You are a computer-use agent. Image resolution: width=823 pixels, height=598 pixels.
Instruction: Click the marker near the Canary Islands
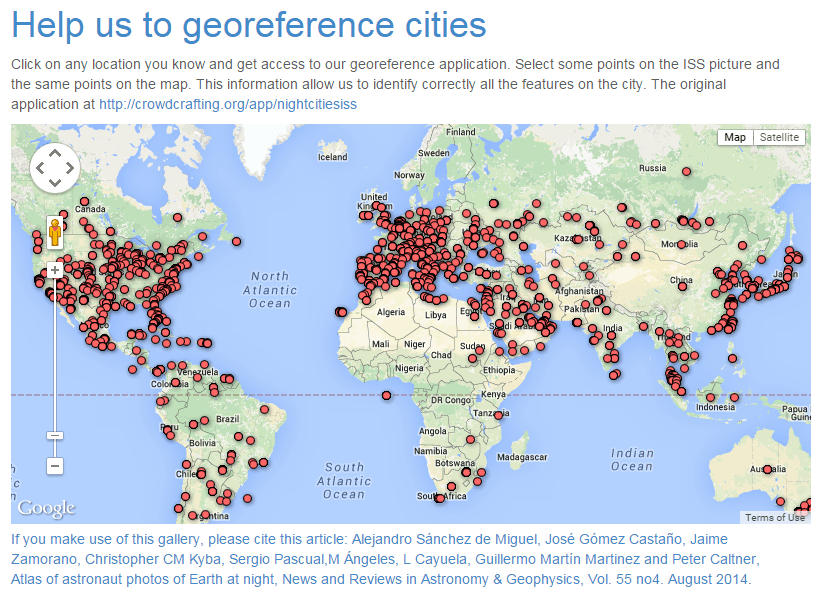click(341, 312)
